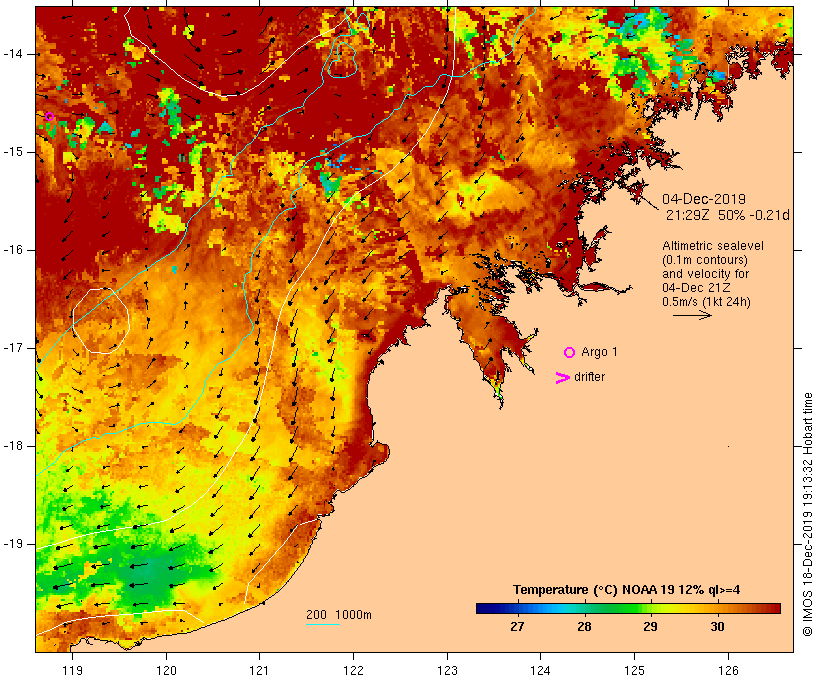820x680 pixels.
Task: Click the 119 longitude axis label
Action: click(72, 670)
